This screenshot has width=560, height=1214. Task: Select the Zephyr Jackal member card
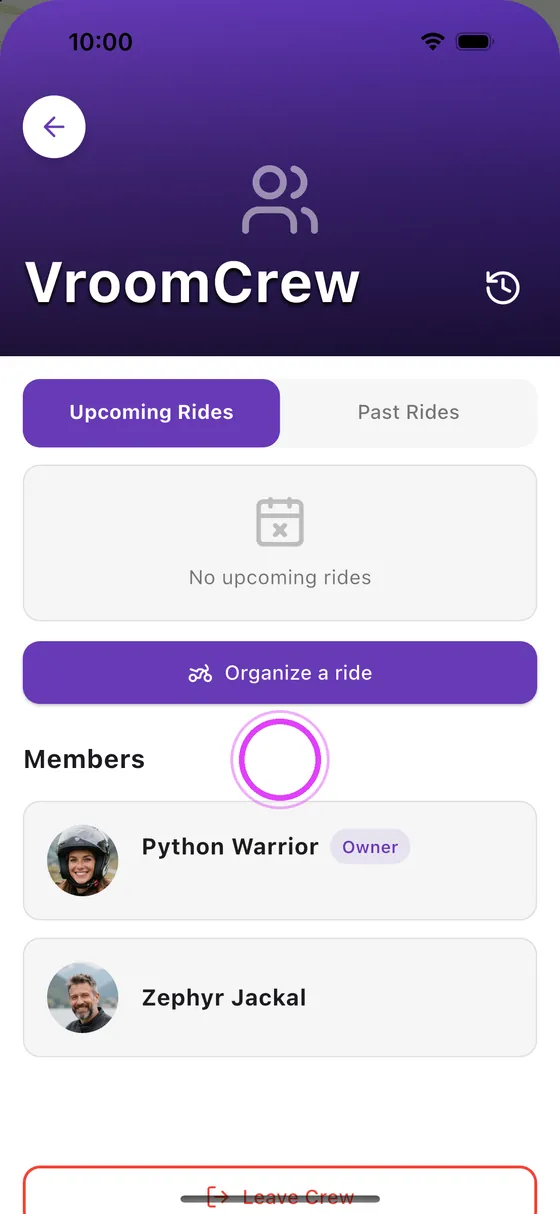coord(280,997)
